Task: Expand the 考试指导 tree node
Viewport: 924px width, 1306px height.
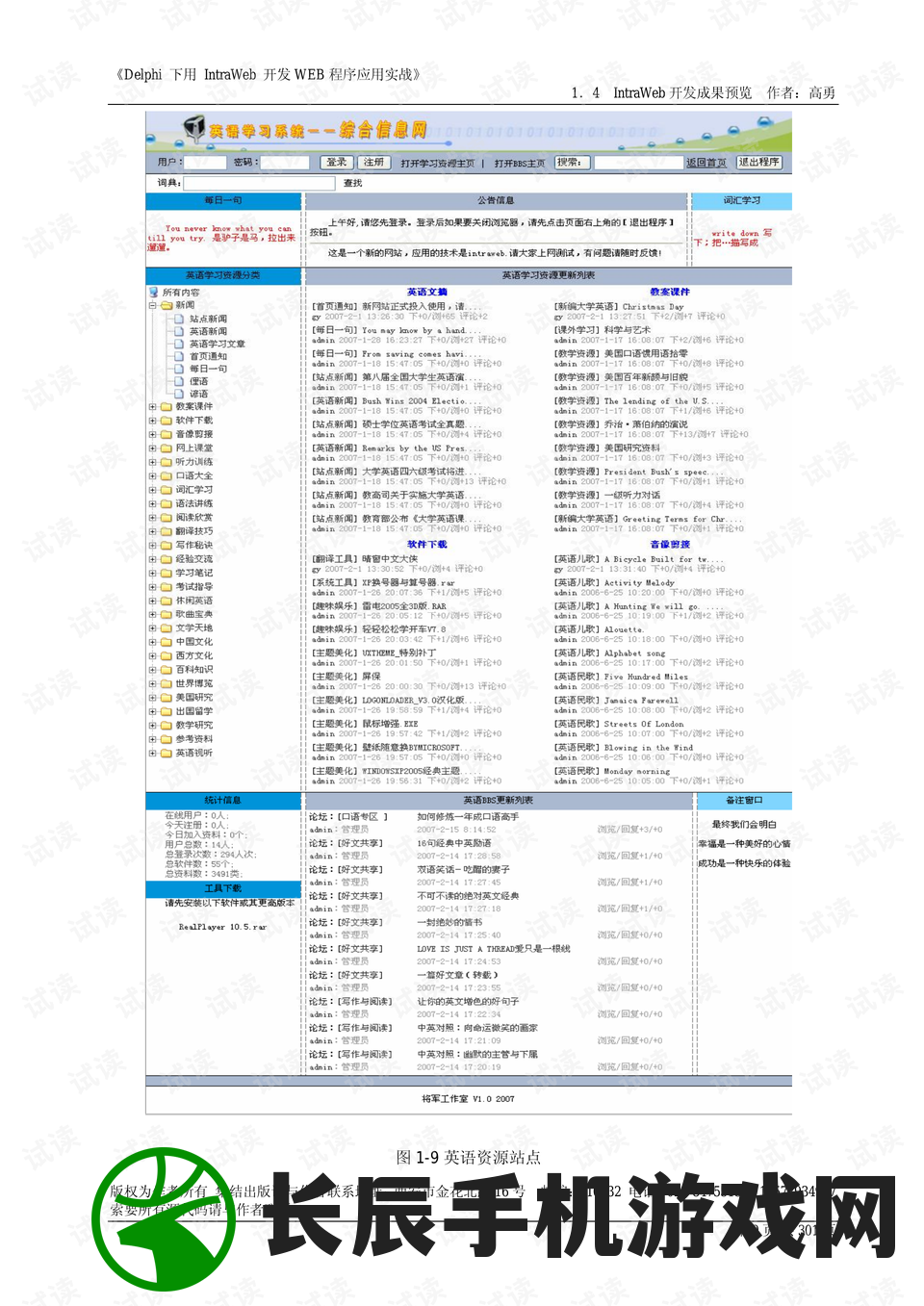Action: 152,586
